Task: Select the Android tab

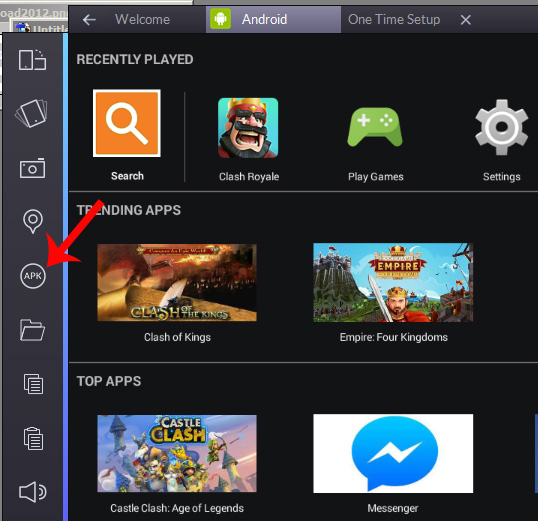Action: [273, 19]
